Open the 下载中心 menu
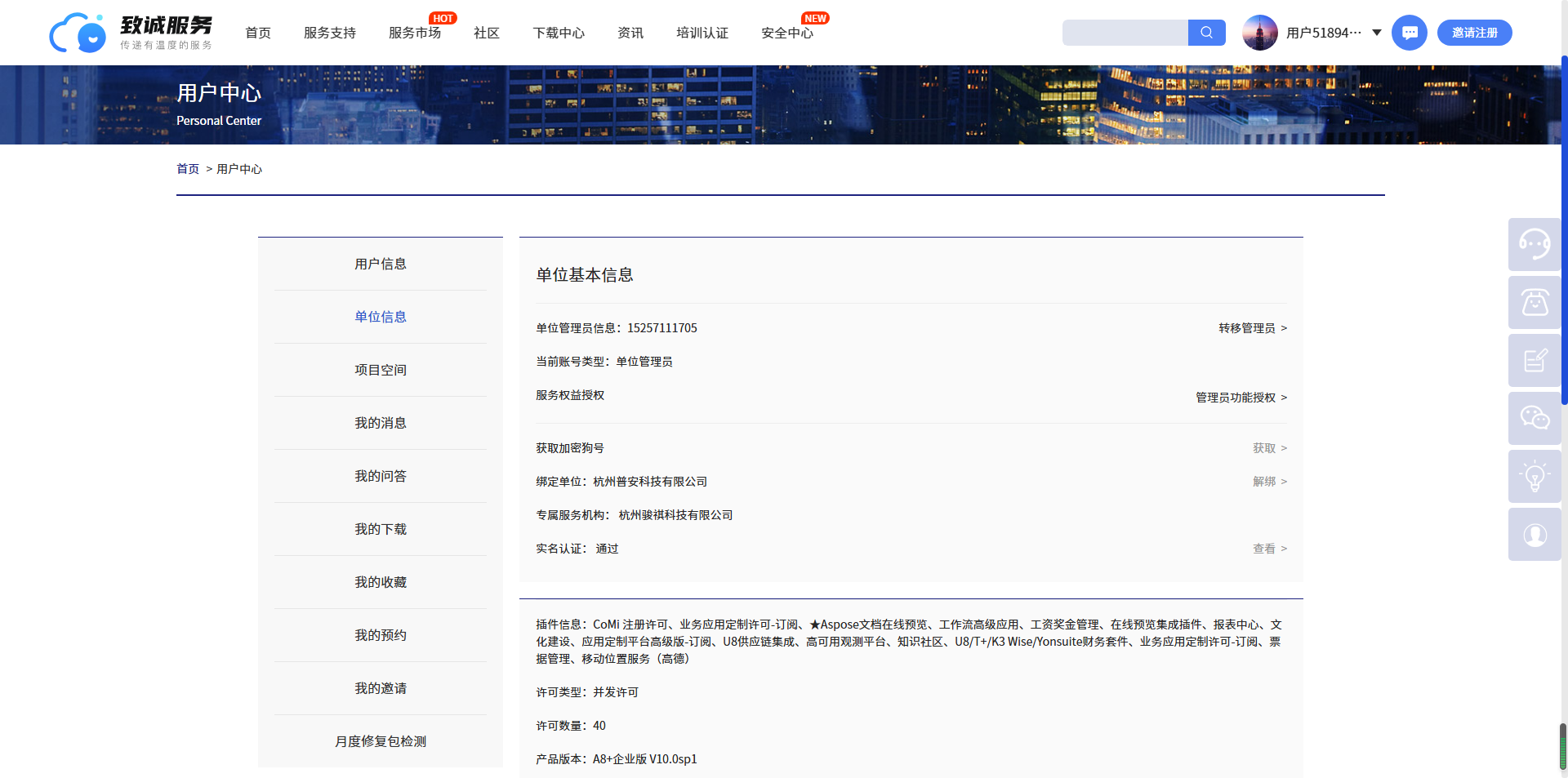 559,33
